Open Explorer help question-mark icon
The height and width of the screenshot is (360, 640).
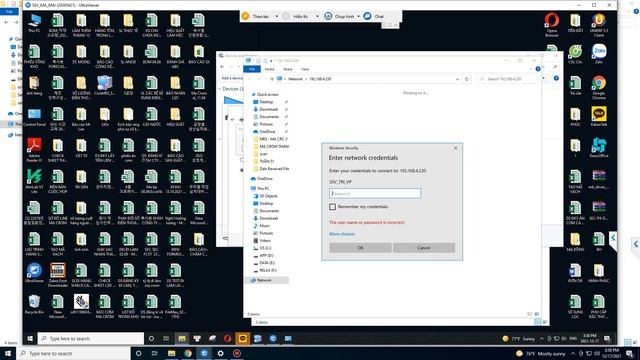[538, 69]
